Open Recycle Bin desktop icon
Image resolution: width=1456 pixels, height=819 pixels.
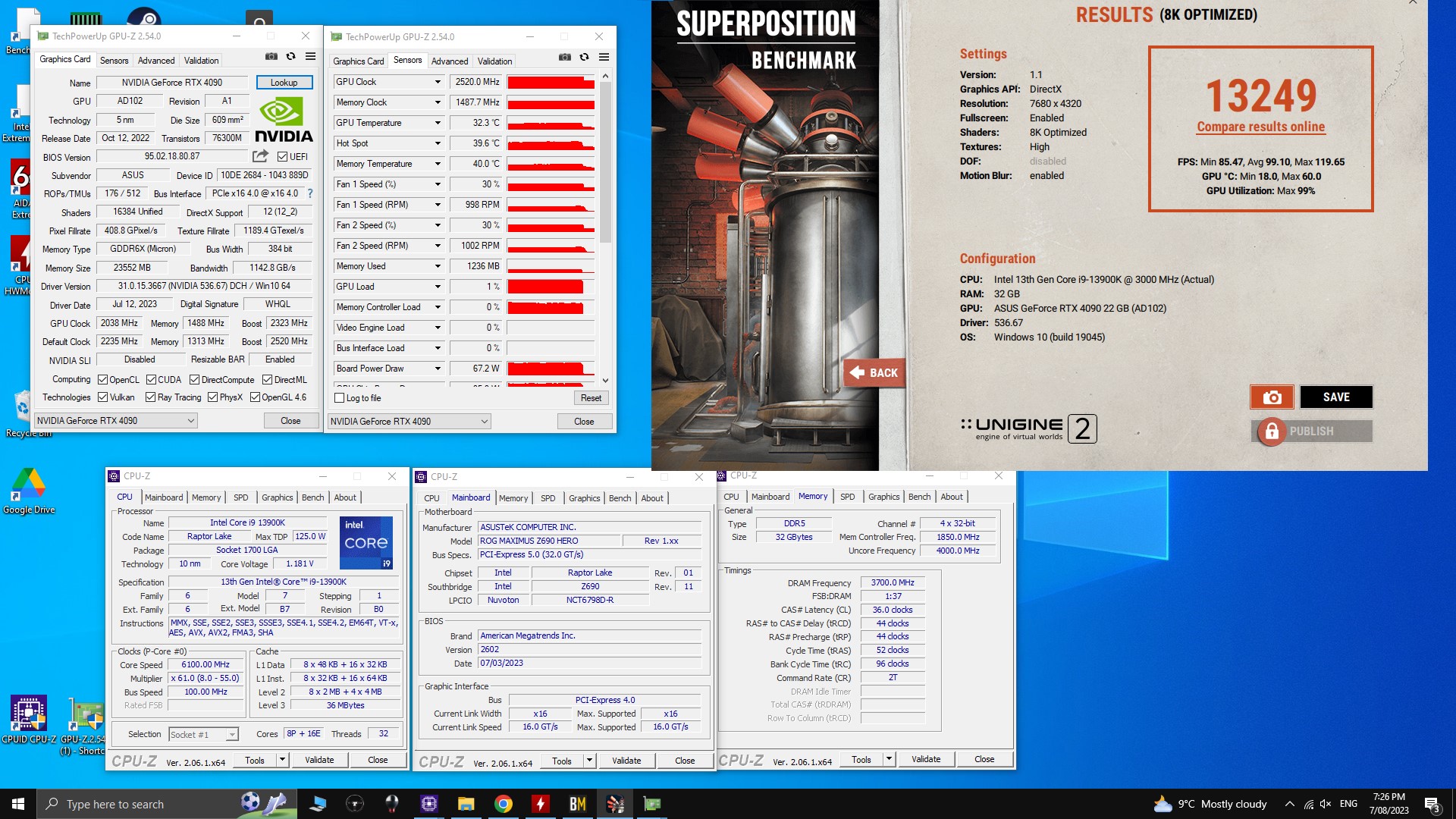(24, 413)
